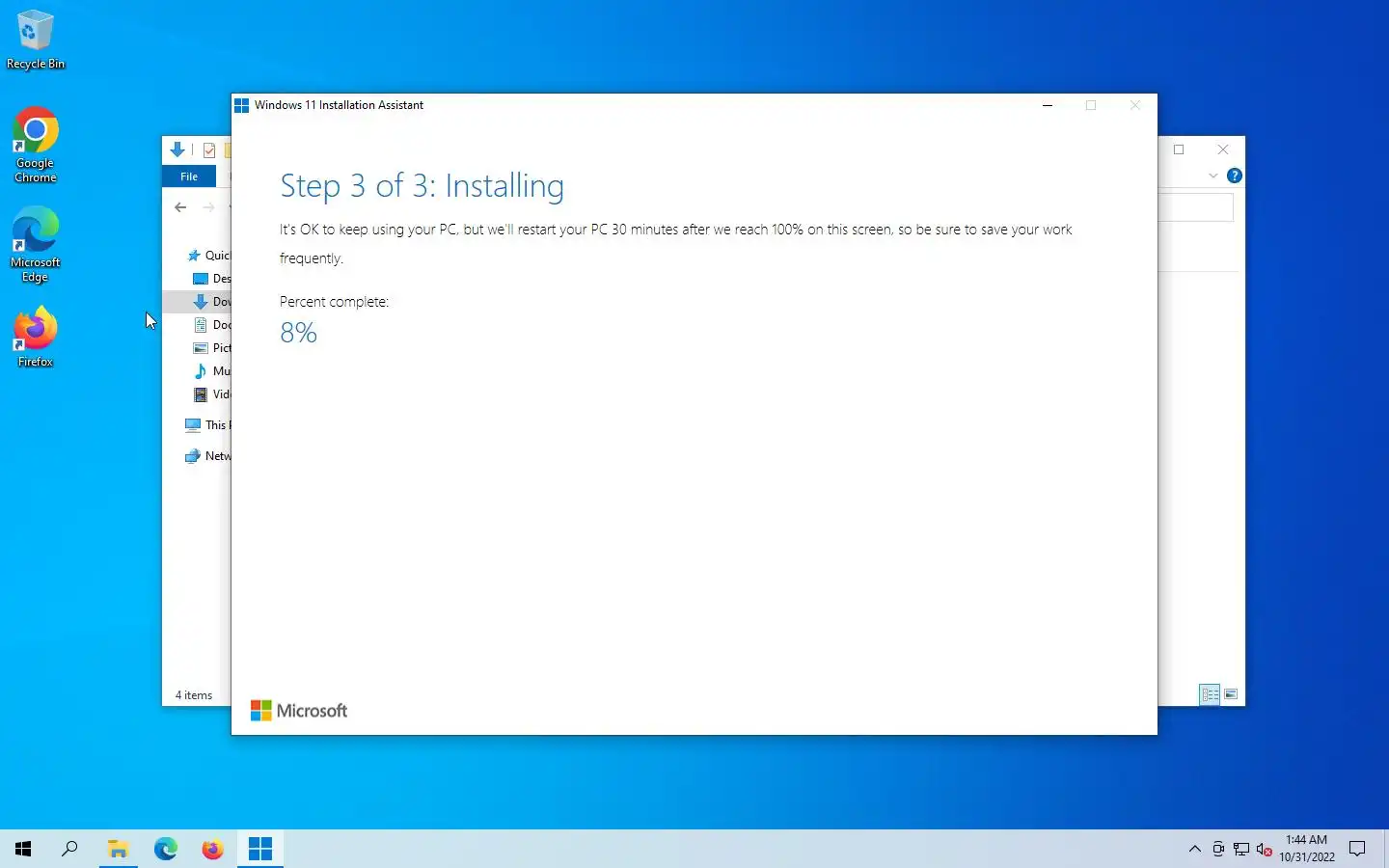Open Microsoft Edge from the taskbar
This screenshot has width=1389, height=868.
pyautogui.click(x=166, y=849)
